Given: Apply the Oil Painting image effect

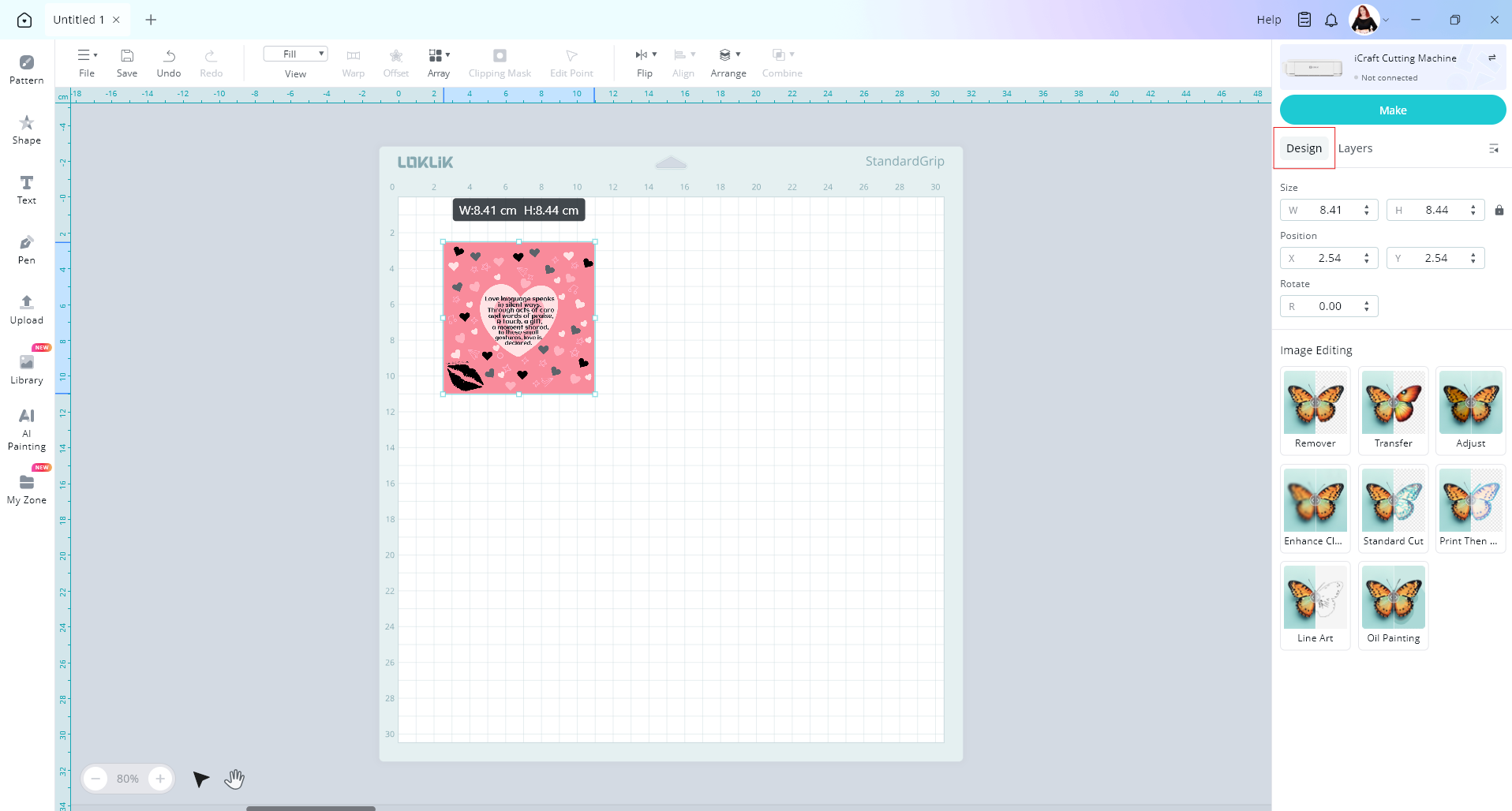Looking at the screenshot, I should pyautogui.click(x=1393, y=605).
